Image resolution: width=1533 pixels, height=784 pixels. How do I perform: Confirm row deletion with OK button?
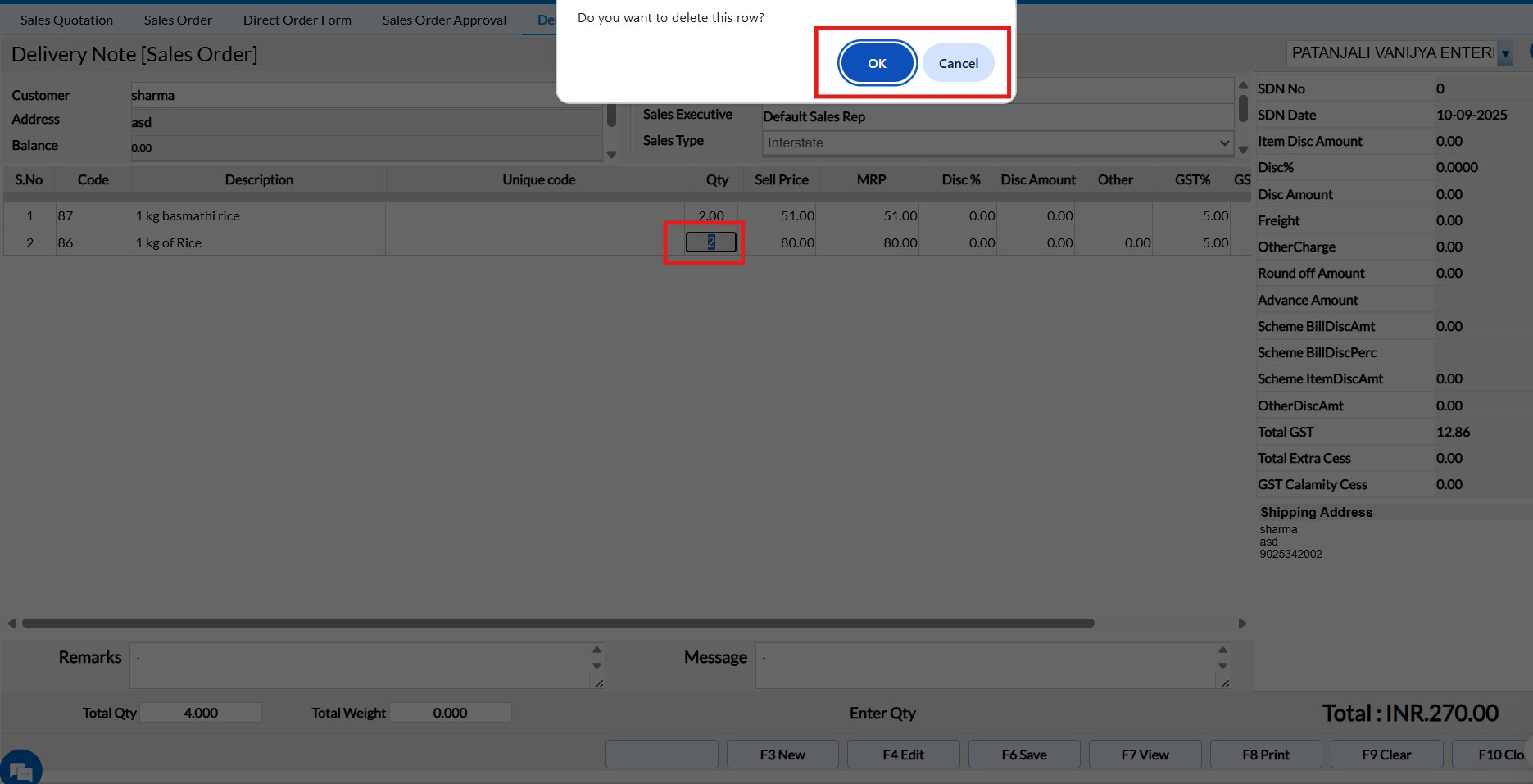[877, 63]
